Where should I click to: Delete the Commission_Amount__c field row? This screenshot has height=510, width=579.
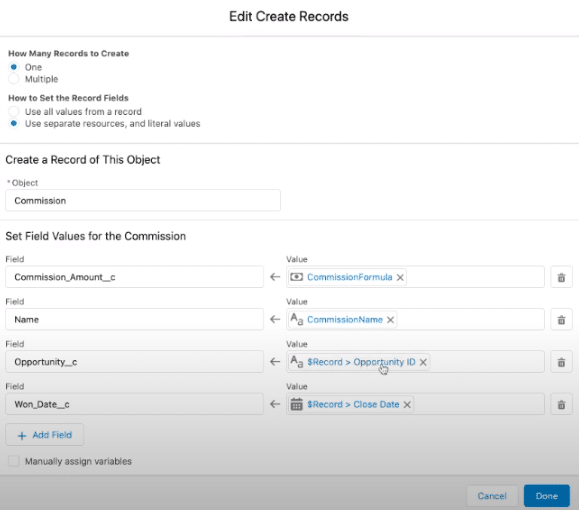(561, 277)
